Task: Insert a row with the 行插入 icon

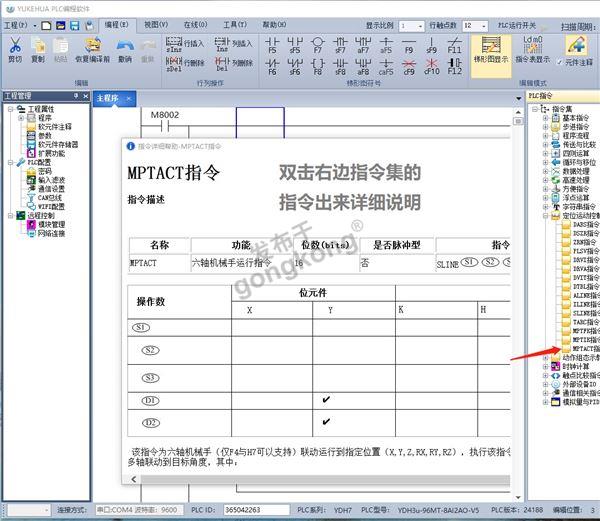Action: coord(185,44)
